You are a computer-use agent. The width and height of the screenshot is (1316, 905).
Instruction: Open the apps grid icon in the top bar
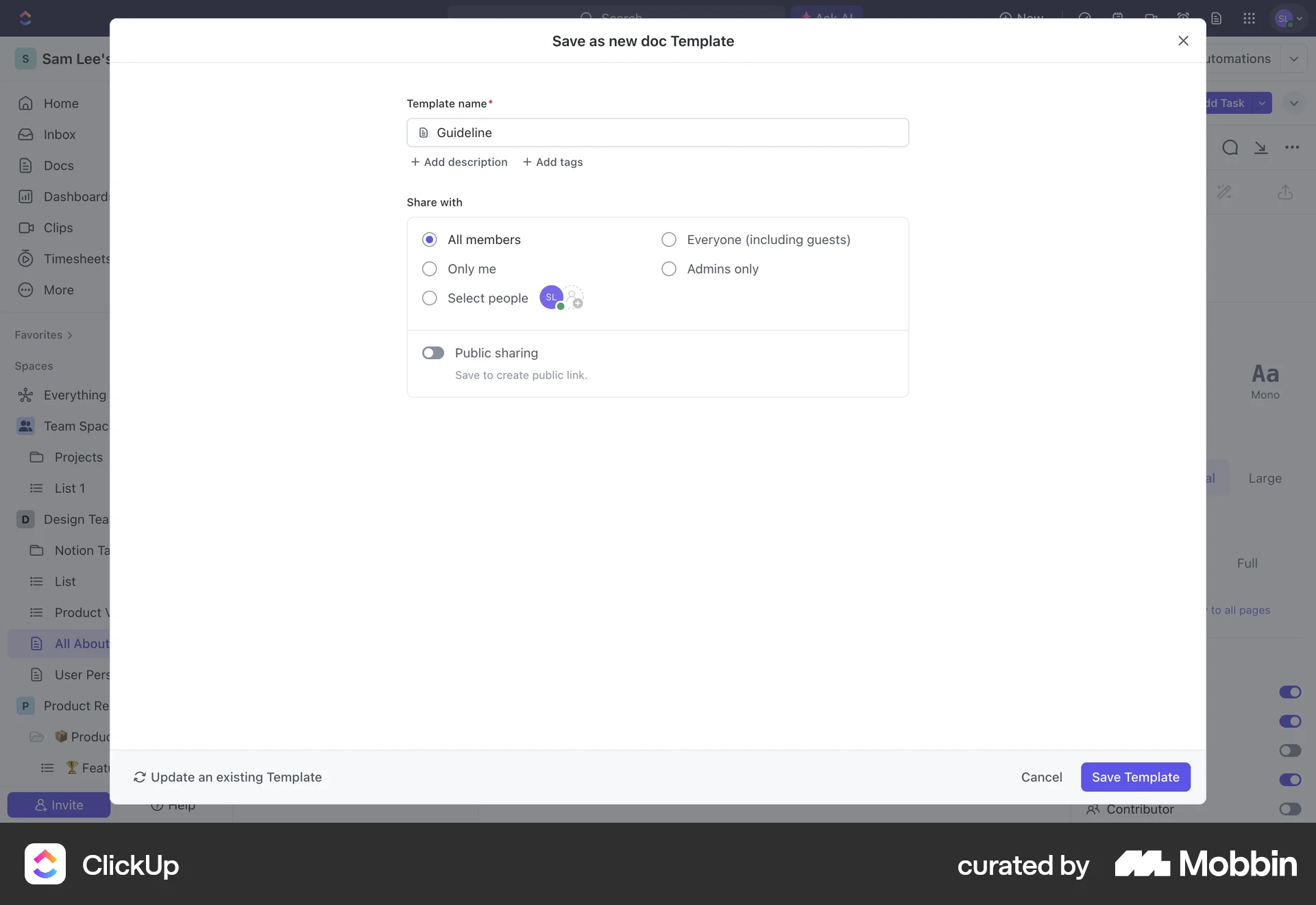click(x=1249, y=19)
